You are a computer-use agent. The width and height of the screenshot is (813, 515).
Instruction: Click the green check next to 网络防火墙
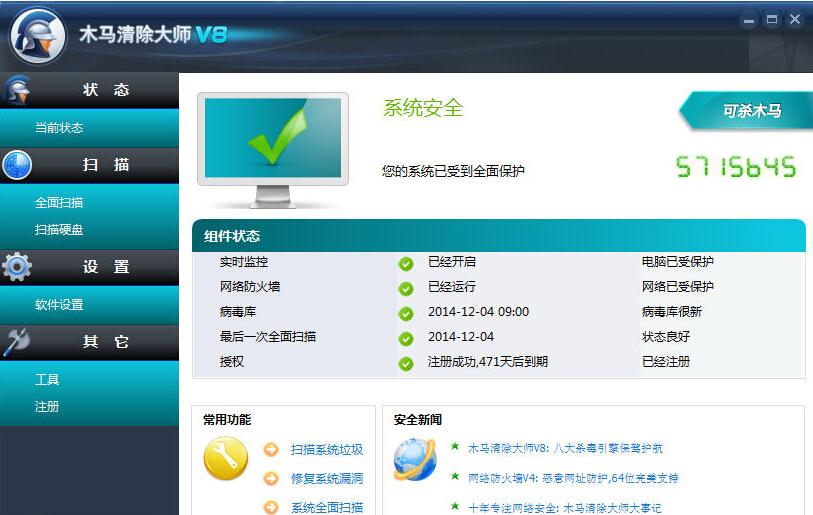[406, 289]
